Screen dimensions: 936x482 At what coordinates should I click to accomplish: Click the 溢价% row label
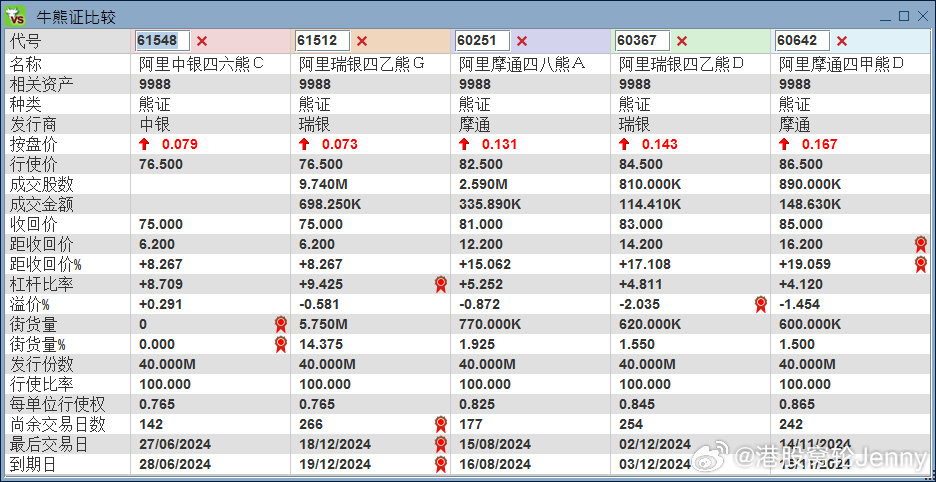click(30, 305)
